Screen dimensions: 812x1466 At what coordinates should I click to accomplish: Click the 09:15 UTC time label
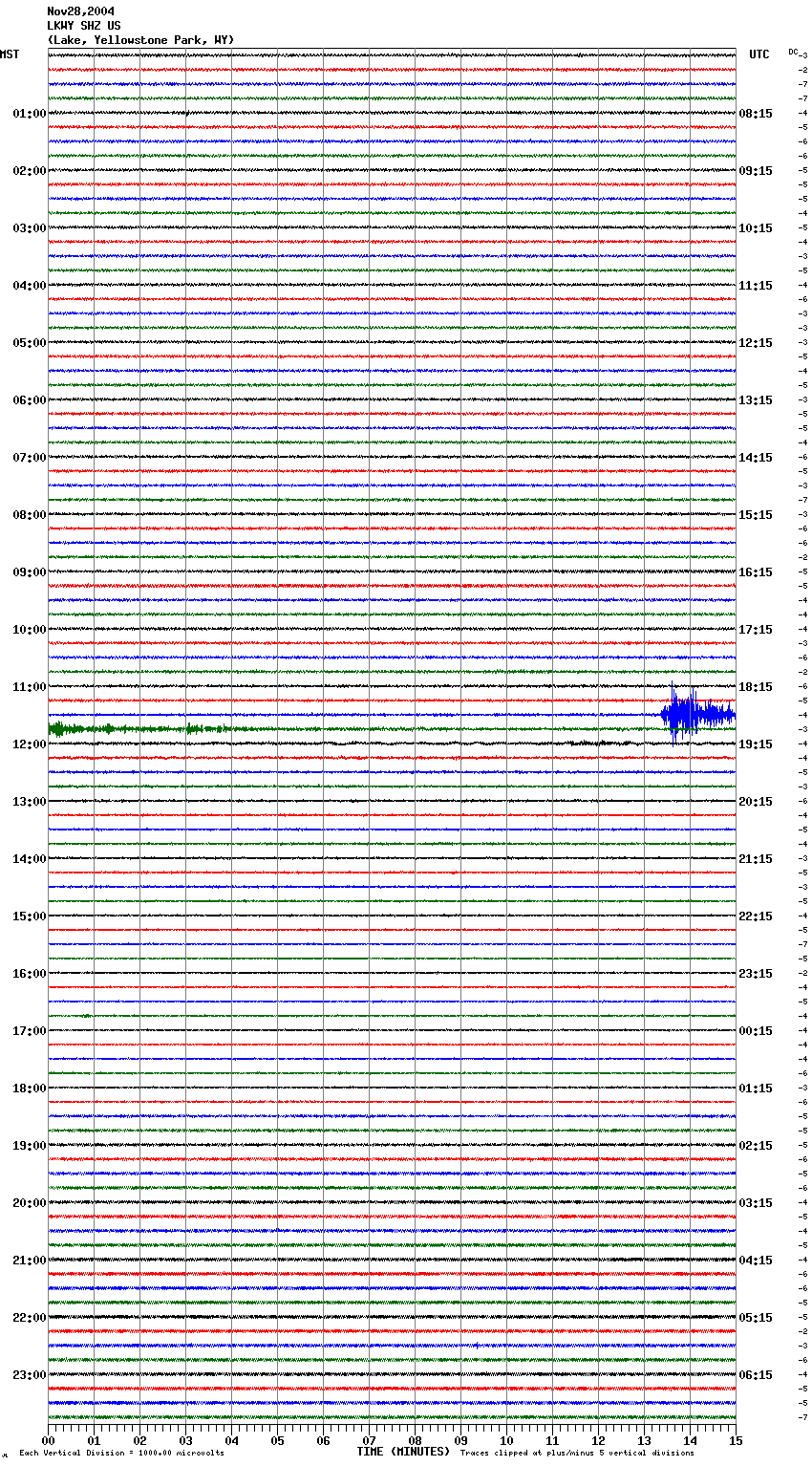point(756,171)
